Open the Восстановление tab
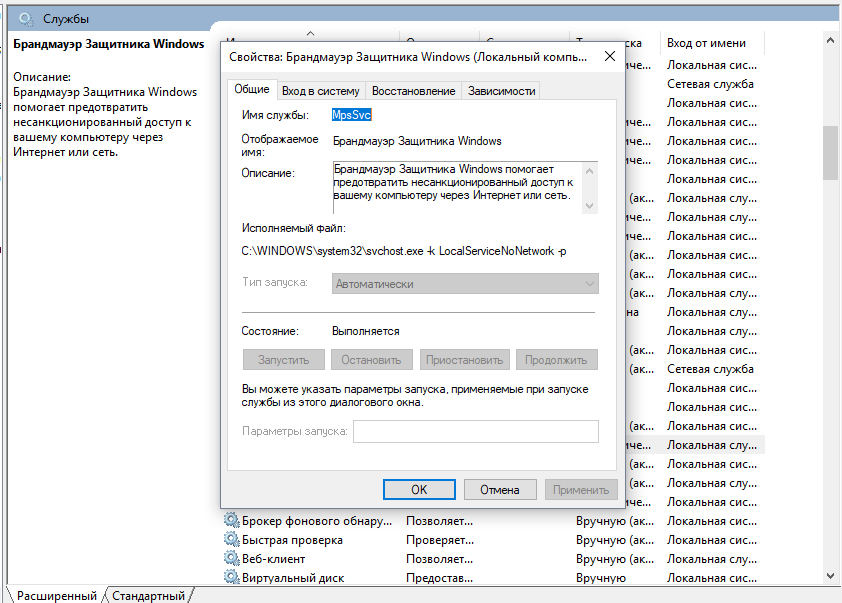Screen dimensions: 842x603 pyautogui.click(x=413, y=91)
